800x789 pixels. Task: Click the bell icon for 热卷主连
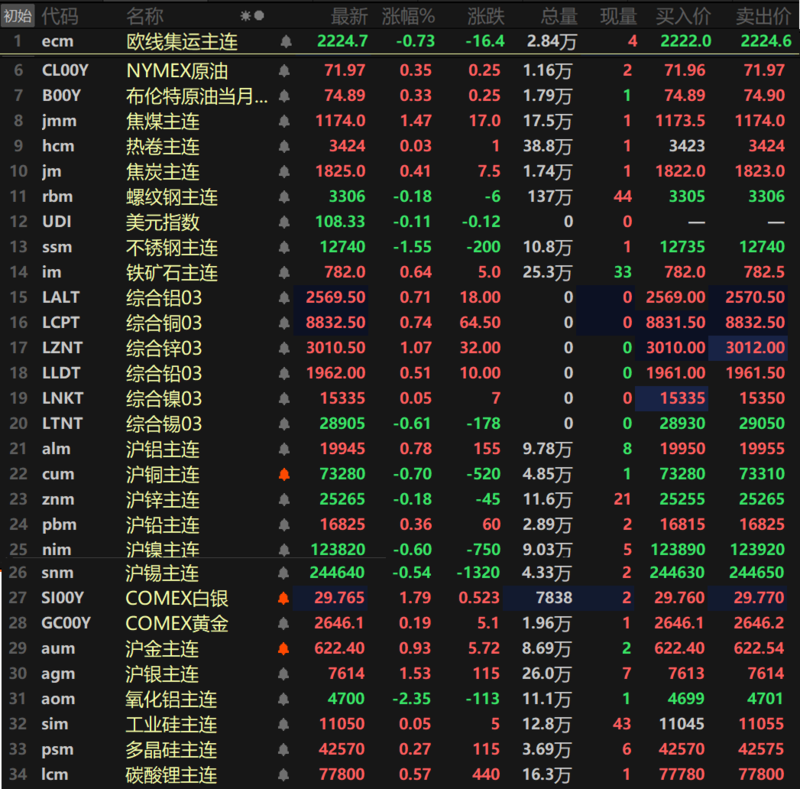point(284,146)
